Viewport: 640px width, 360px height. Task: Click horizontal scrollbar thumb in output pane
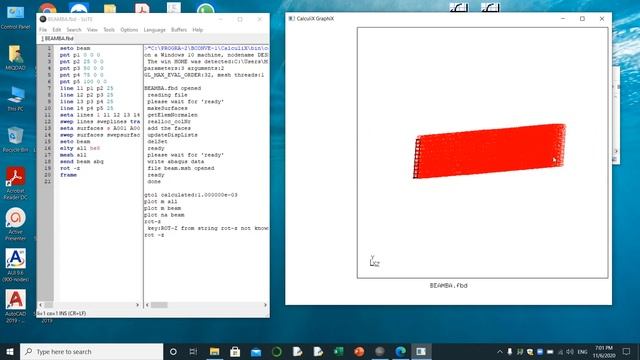point(159,305)
